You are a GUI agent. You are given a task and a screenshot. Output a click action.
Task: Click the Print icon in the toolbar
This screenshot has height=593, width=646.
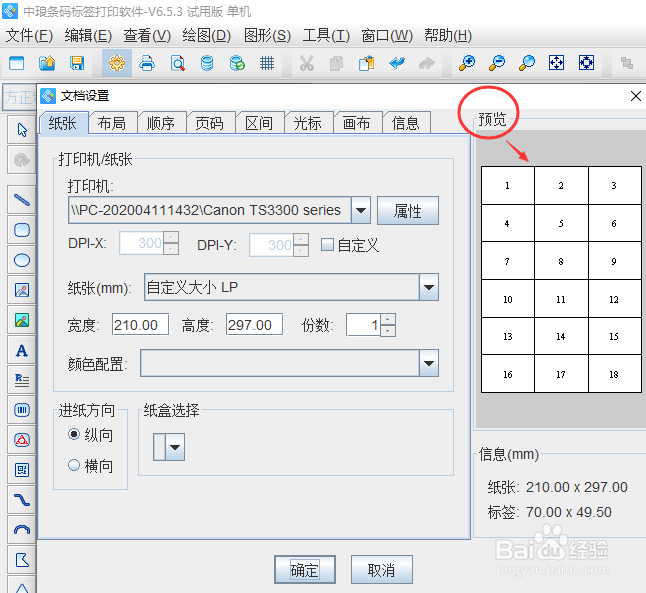click(147, 63)
